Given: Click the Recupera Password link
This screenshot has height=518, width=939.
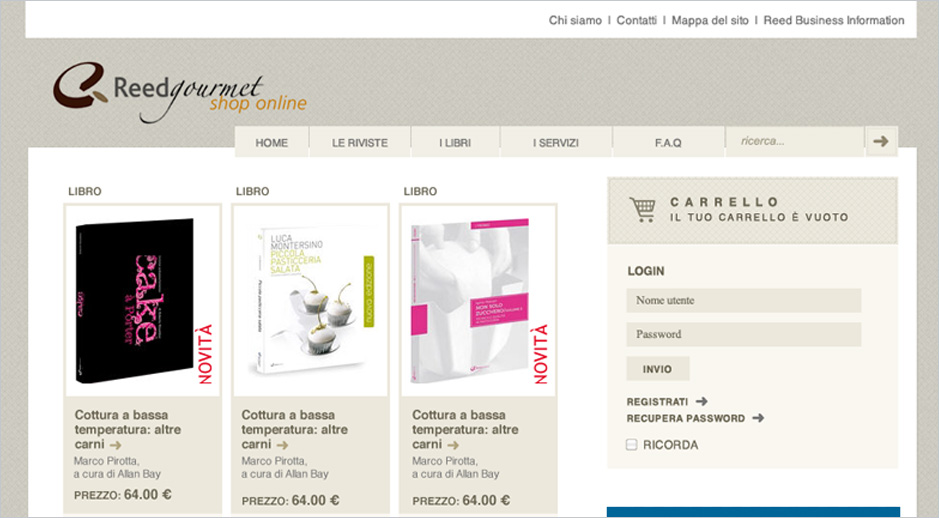Looking at the screenshot, I should click(x=686, y=419).
